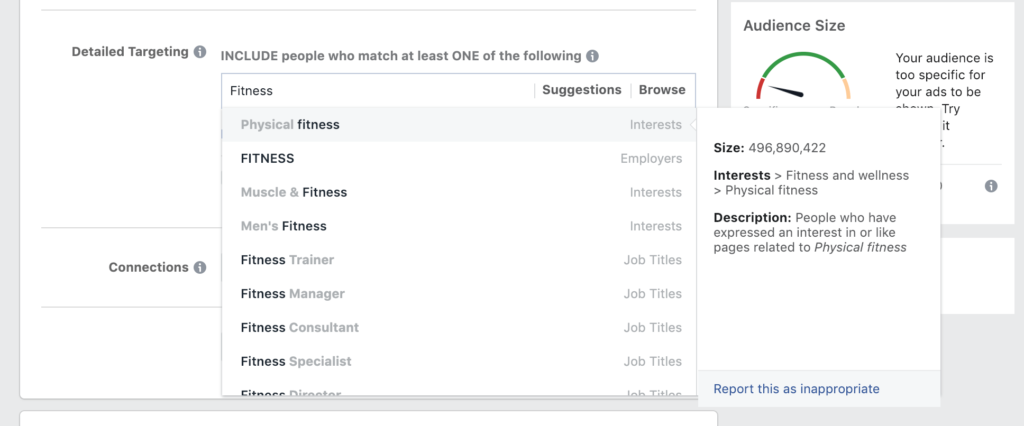Click info icon next to Detailed Targeting
The image size is (1024, 426).
(200, 52)
